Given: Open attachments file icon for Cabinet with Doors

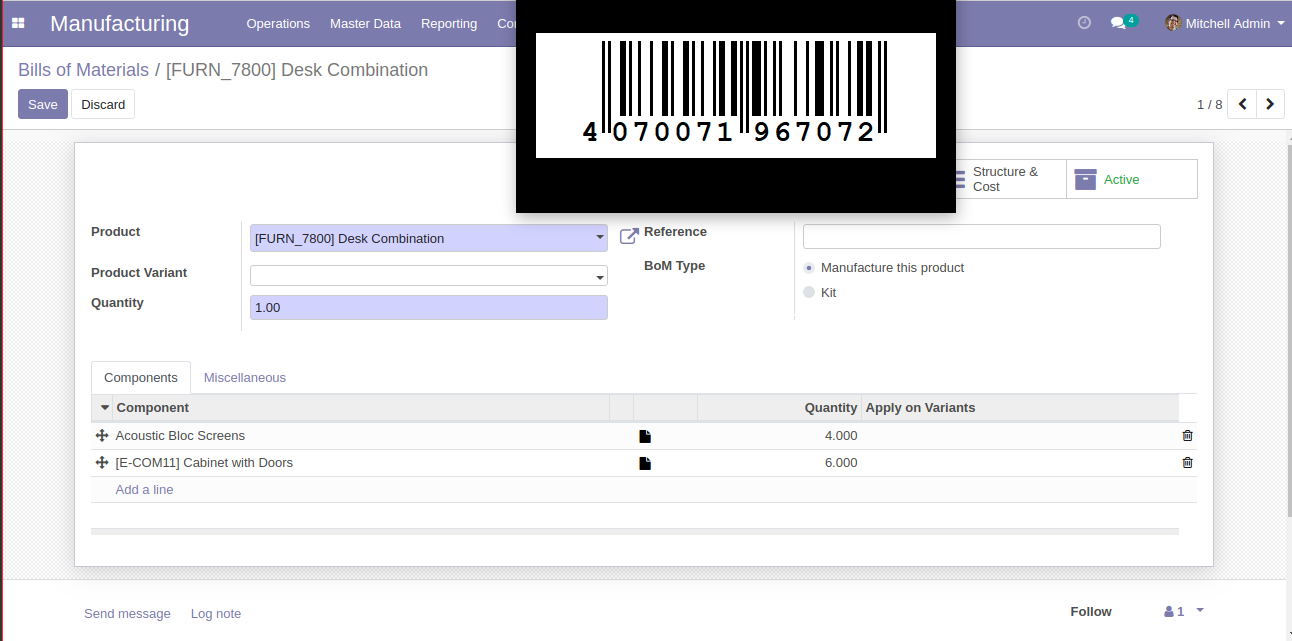Looking at the screenshot, I should pyautogui.click(x=645, y=463).
